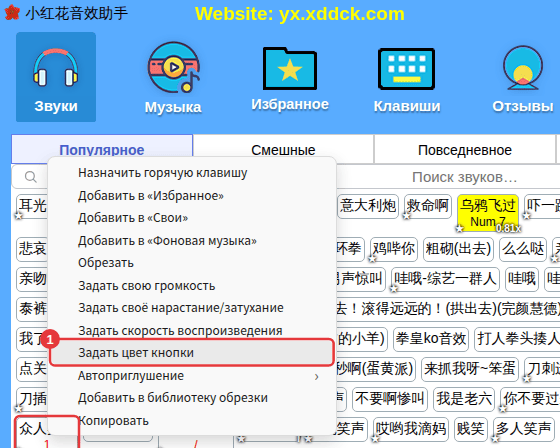
Task: Play the 我是老六 sound button
Action: (x=464, y=399)
